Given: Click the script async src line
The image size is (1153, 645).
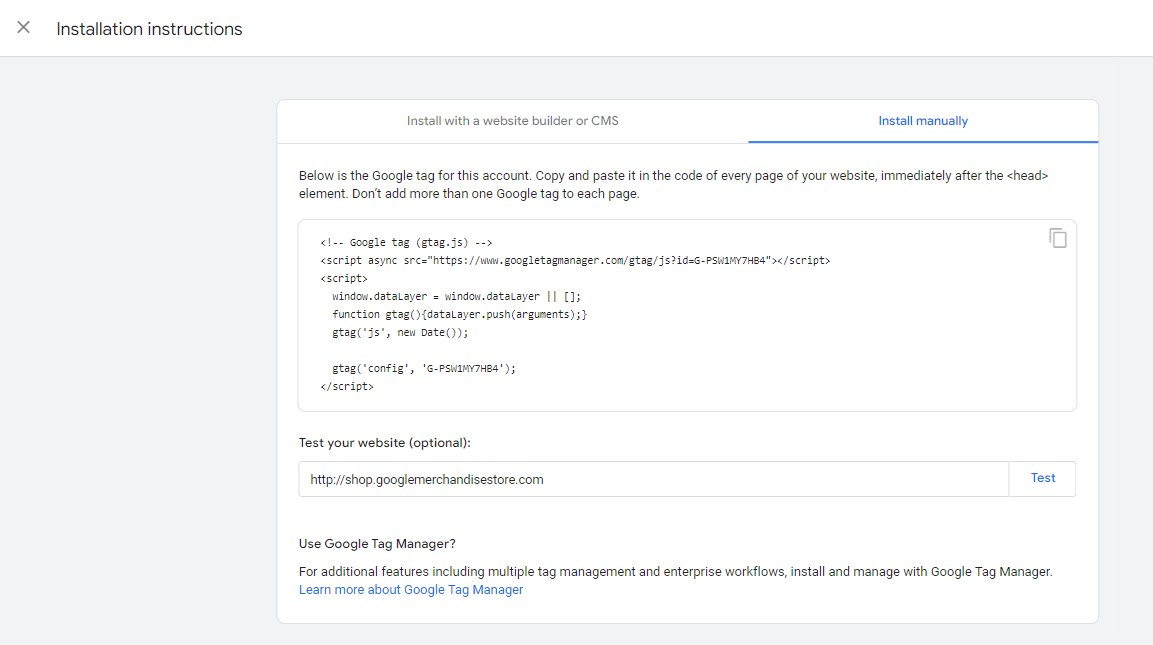Looking at the screenshot, I should [575, 260].
